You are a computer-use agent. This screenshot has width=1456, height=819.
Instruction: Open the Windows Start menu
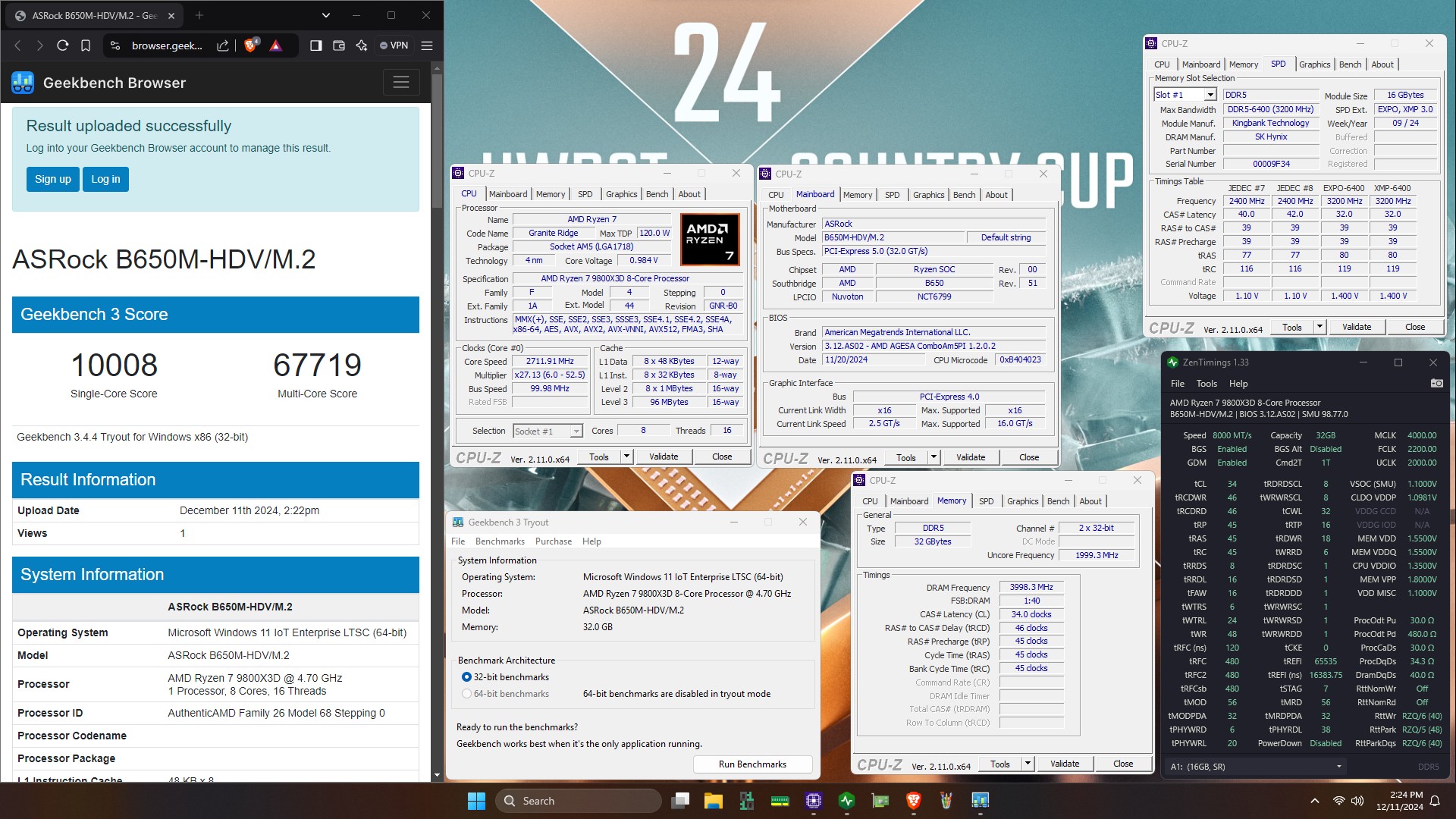coord(476,801)
